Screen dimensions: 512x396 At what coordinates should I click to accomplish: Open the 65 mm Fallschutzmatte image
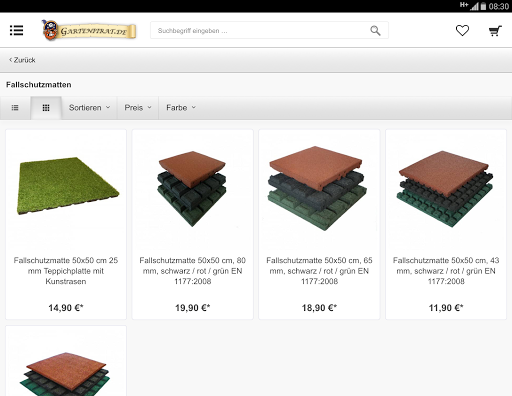click(319, 188)
